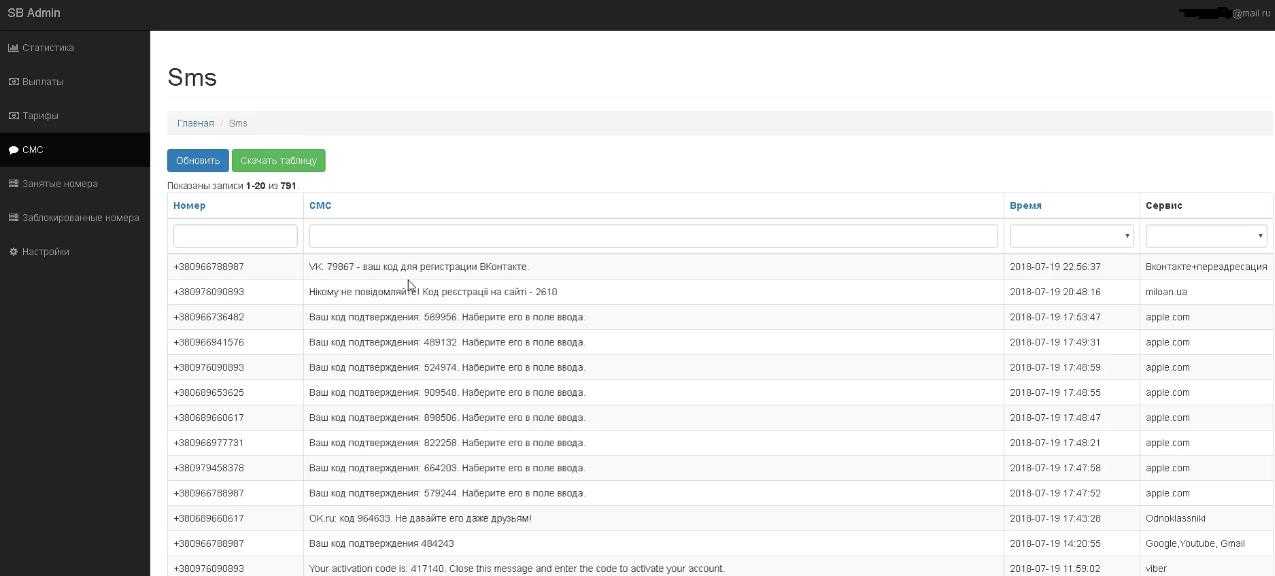
Task: Click the Тарифы icon in sidebar
Action: [x=13, y=116]
